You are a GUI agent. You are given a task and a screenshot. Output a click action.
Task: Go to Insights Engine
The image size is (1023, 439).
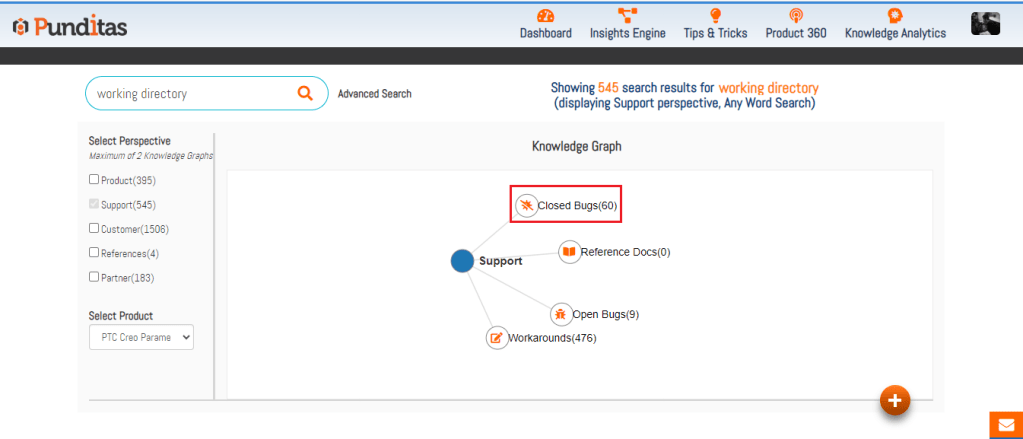pyautogui.click(x=627, y=24)
